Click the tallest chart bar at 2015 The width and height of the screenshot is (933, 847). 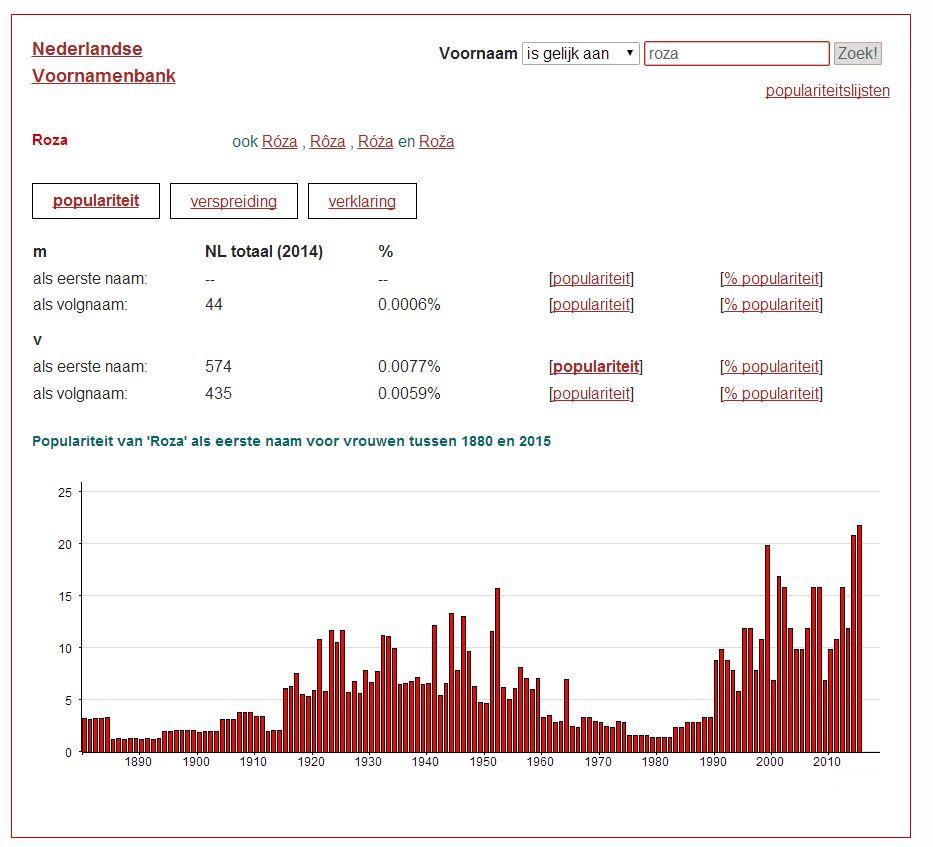pyautogui.click(x=859, y=638)
